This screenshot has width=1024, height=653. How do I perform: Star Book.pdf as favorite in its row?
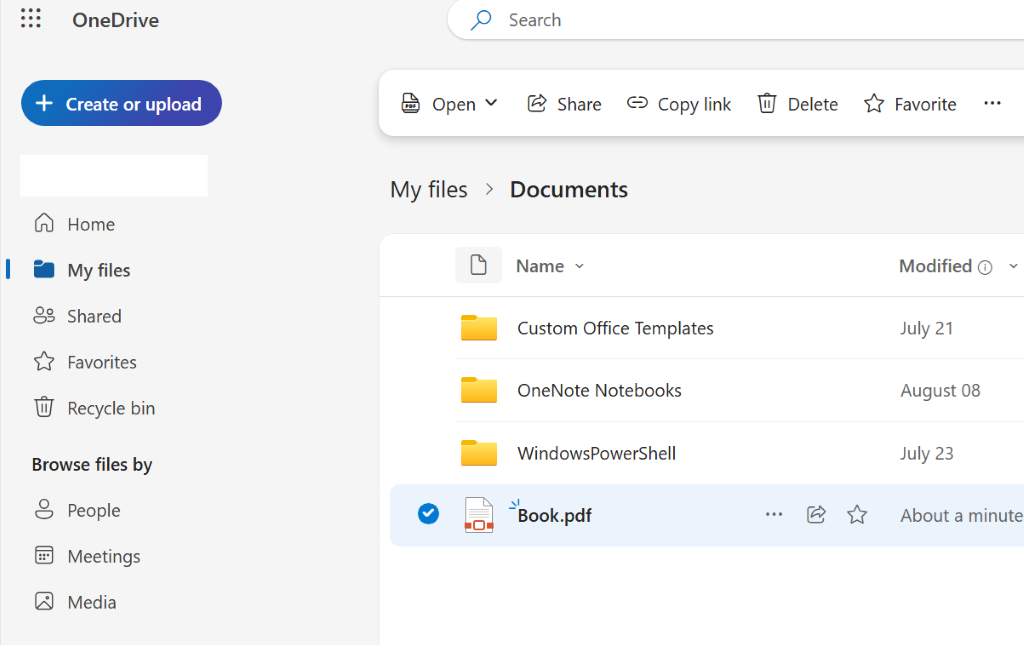pos(857,515)
